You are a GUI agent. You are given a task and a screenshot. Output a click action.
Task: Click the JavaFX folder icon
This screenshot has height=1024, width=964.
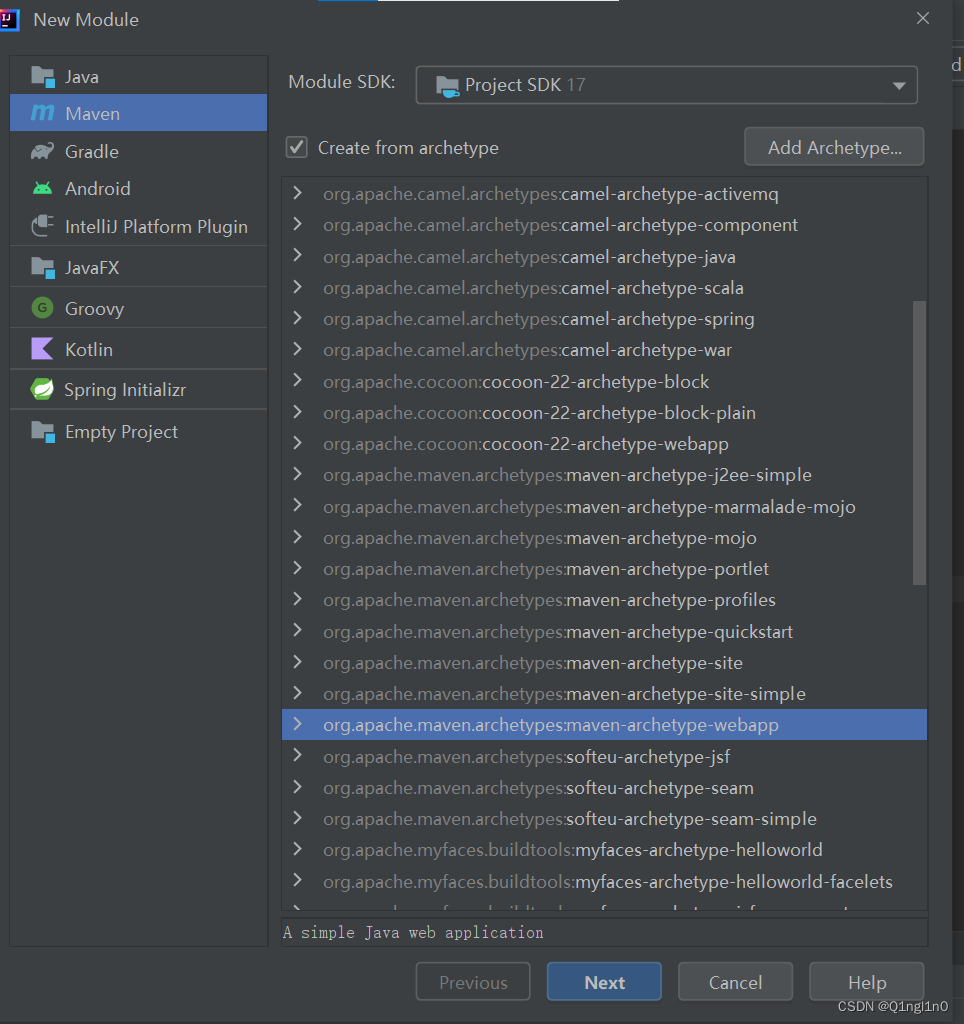[43, 268]
